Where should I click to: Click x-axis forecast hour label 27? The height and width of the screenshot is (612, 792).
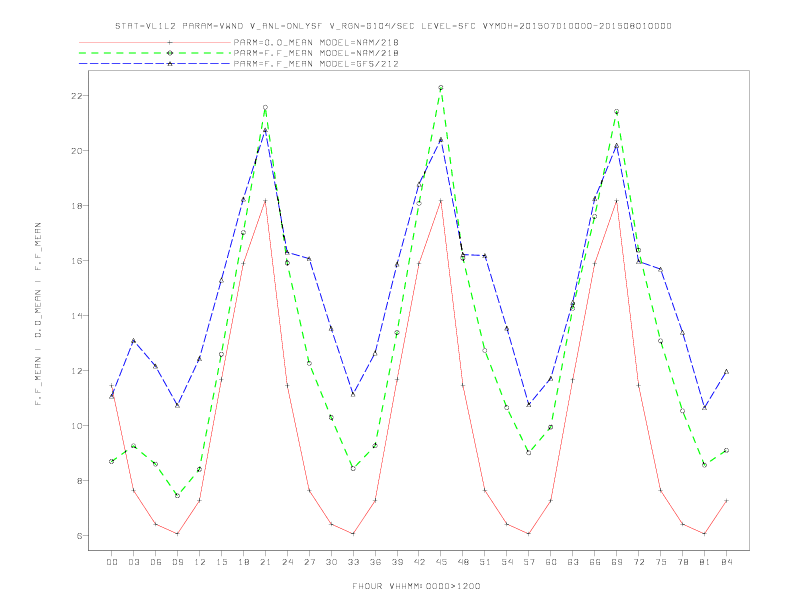pos(309,562)
